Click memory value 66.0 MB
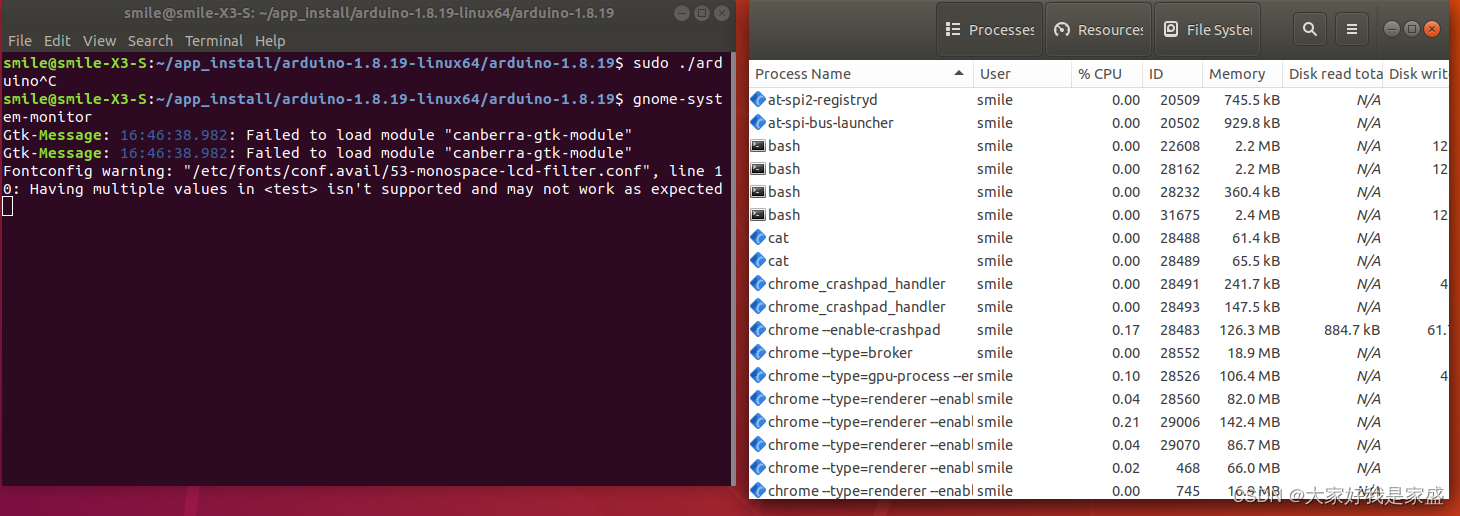This screenshot has height=516, width=1460. (x=1255, y=468)
